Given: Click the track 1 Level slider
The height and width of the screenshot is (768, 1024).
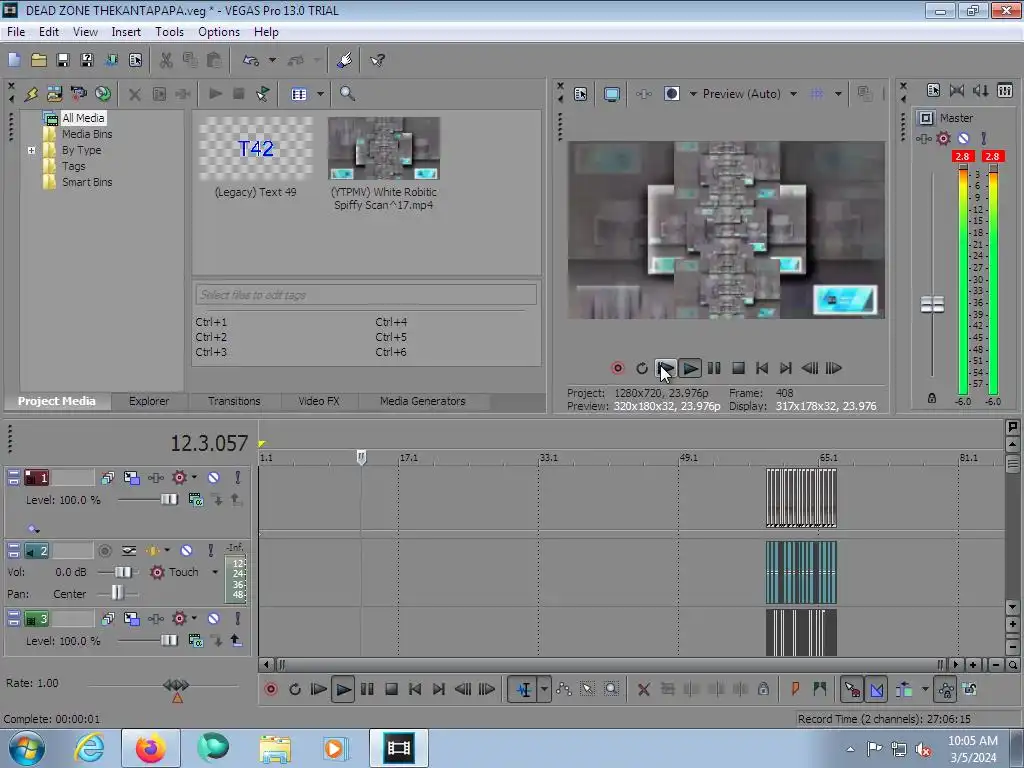Looking at the screenshot, I should click(x=168, y=500).
